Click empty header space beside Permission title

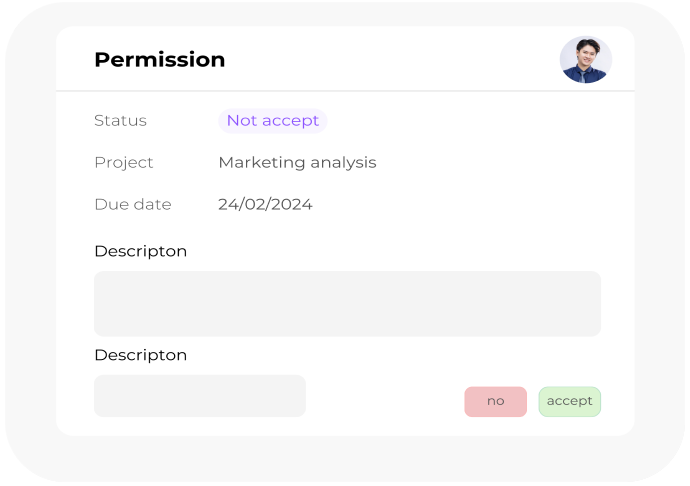pyautogui.click(x=390, y=60)
